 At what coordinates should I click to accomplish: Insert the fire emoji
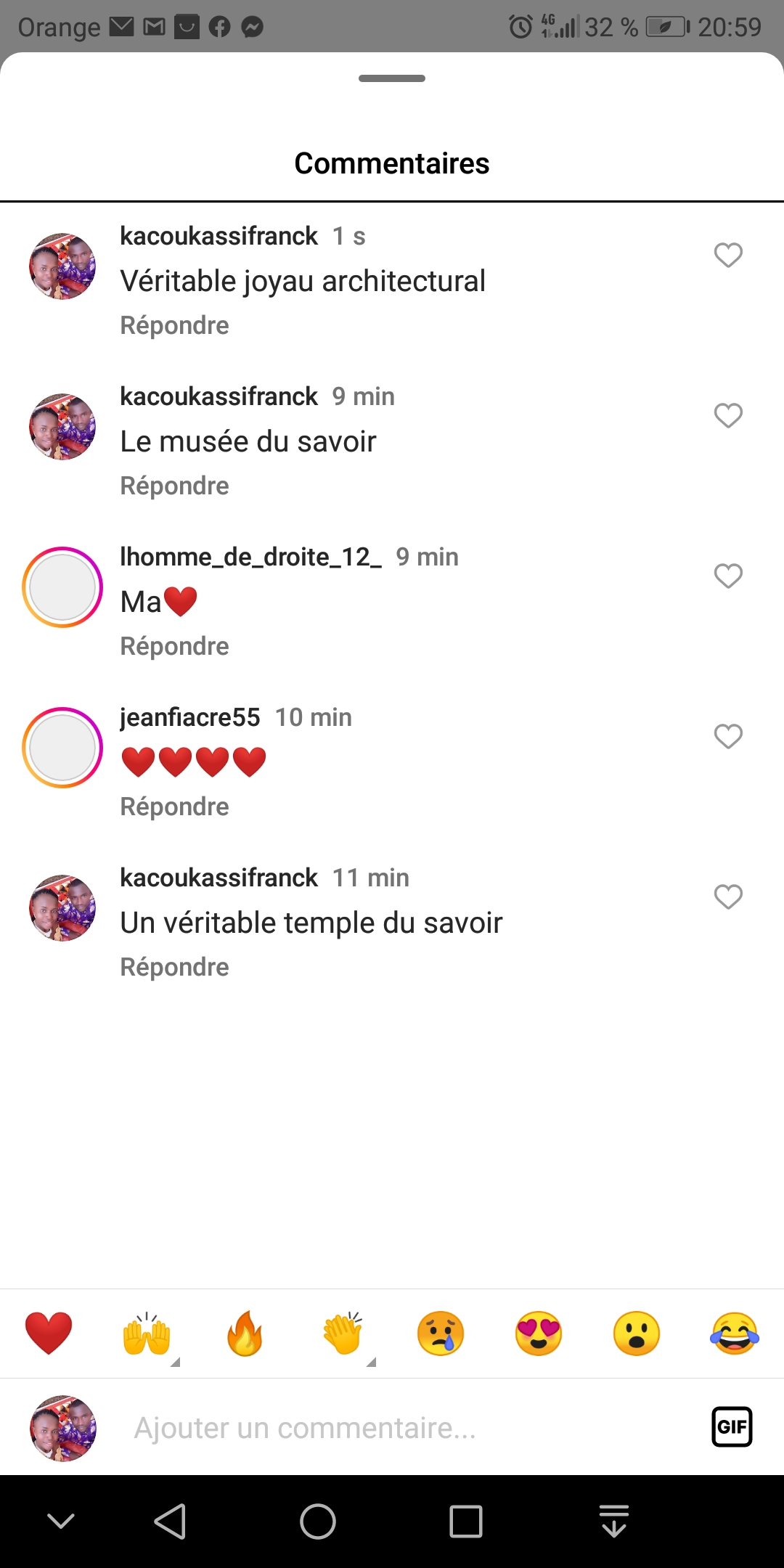(x=245, y=1334)
